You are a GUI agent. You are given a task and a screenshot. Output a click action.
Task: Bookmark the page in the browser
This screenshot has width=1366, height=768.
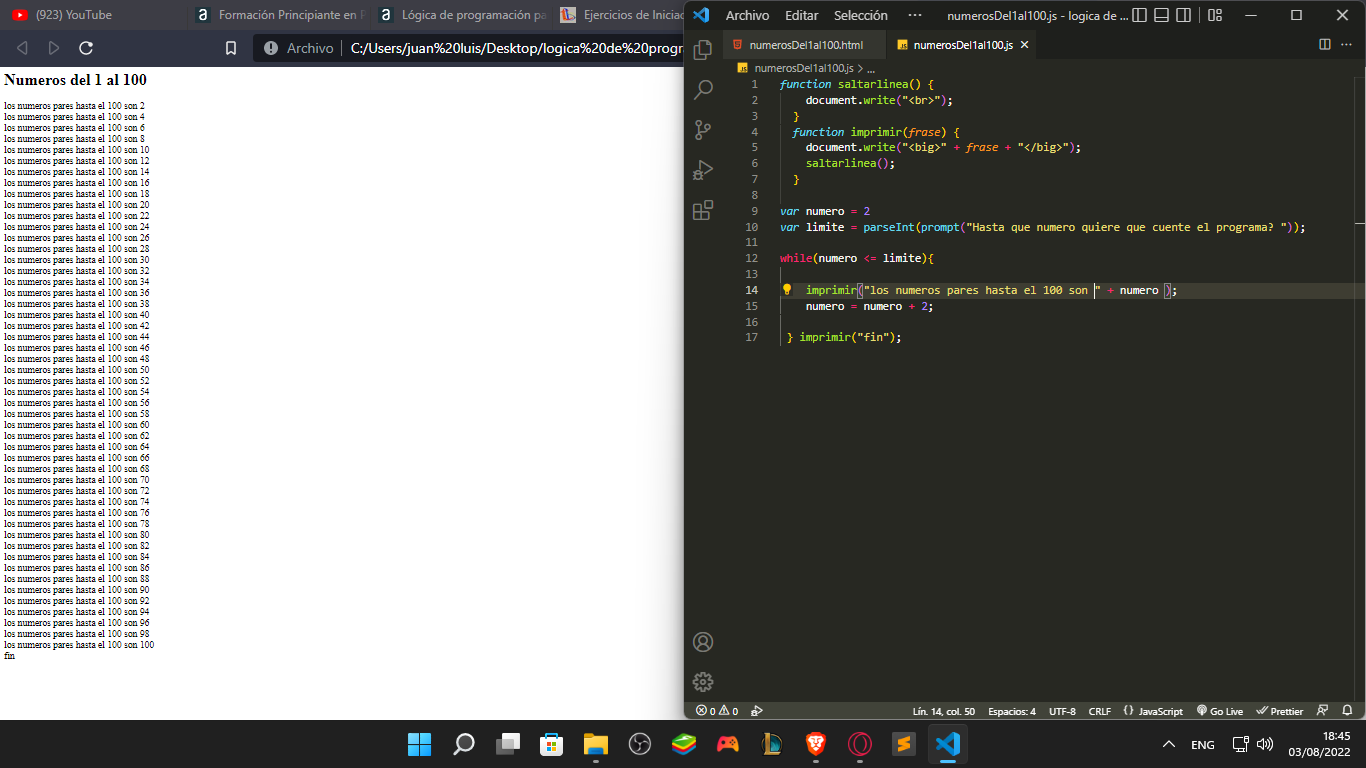[231, 48]
